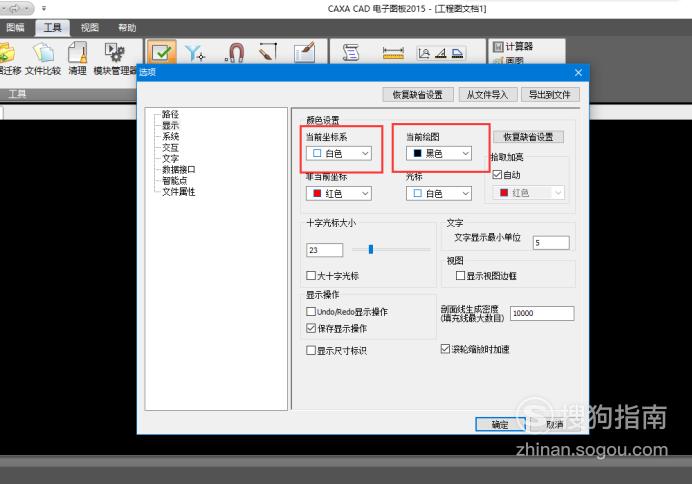Click the File Compare (文件比较) icon
This screenshot has width=692, height=484.
pos(44,53)
